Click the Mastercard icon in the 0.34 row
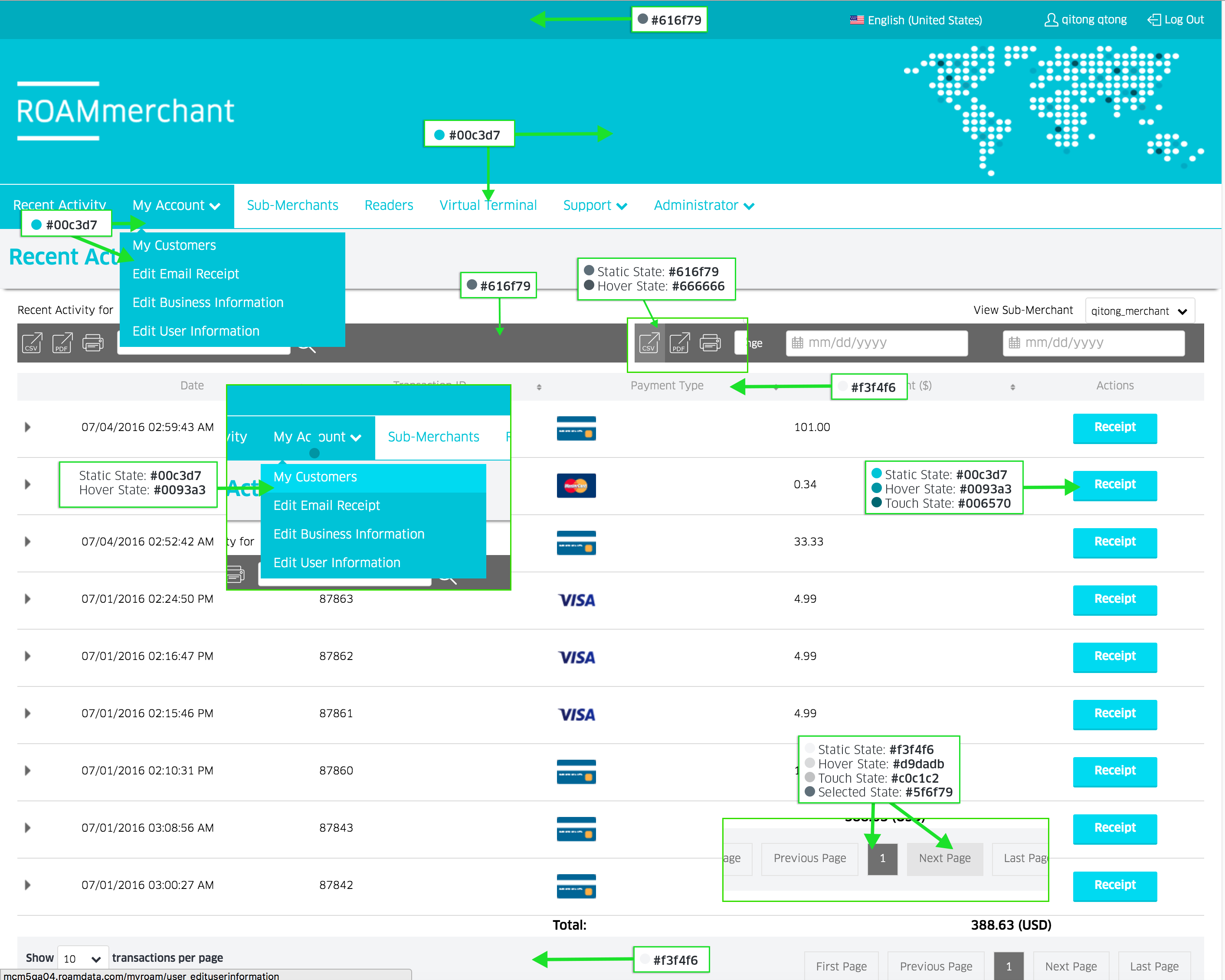Viewport: 1225px width, 980px height. click(x=576, y=485)
